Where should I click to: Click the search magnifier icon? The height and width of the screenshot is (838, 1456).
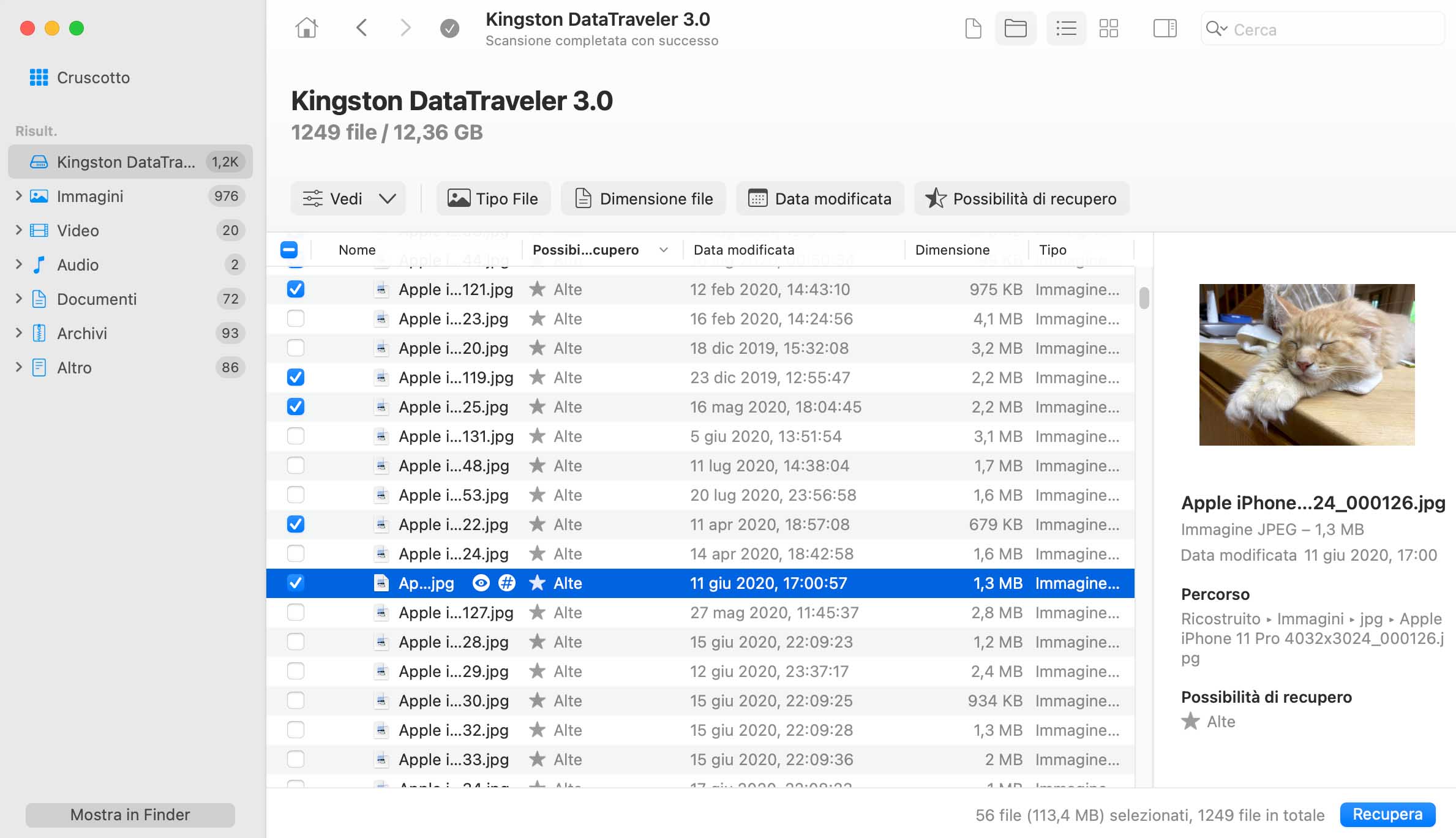pyautogui.click(x=1215, y=29)
